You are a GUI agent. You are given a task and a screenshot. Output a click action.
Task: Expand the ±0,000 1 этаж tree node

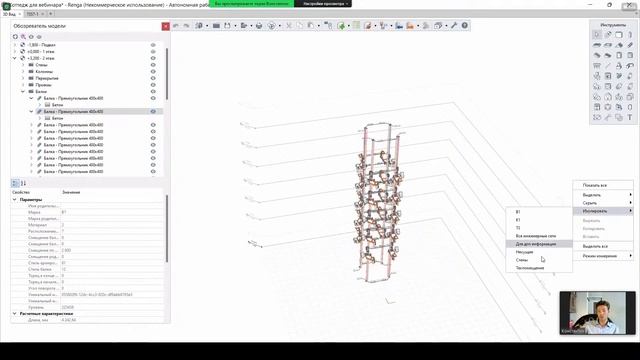[15, 52]
